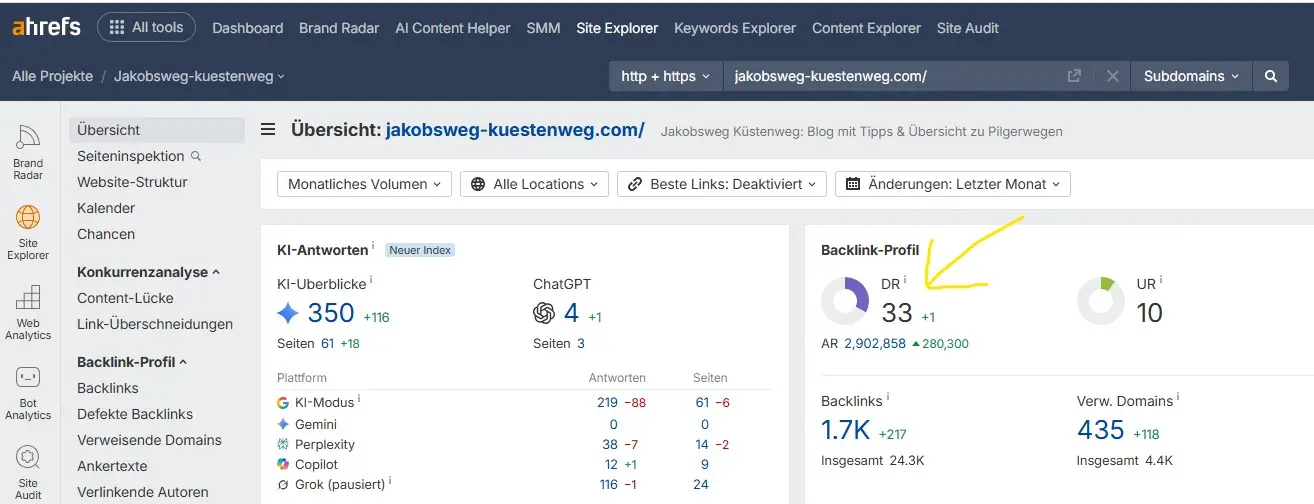1314x504 pixels.
Task: Clear the URL with the X icon
Action: coord(1112,76)
